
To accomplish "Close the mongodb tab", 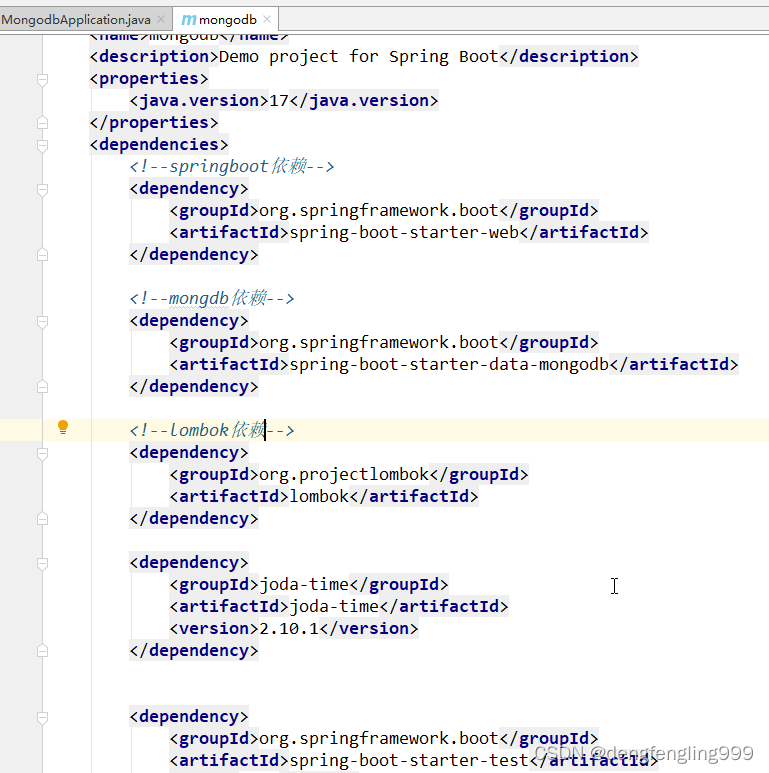I will 267,19.
